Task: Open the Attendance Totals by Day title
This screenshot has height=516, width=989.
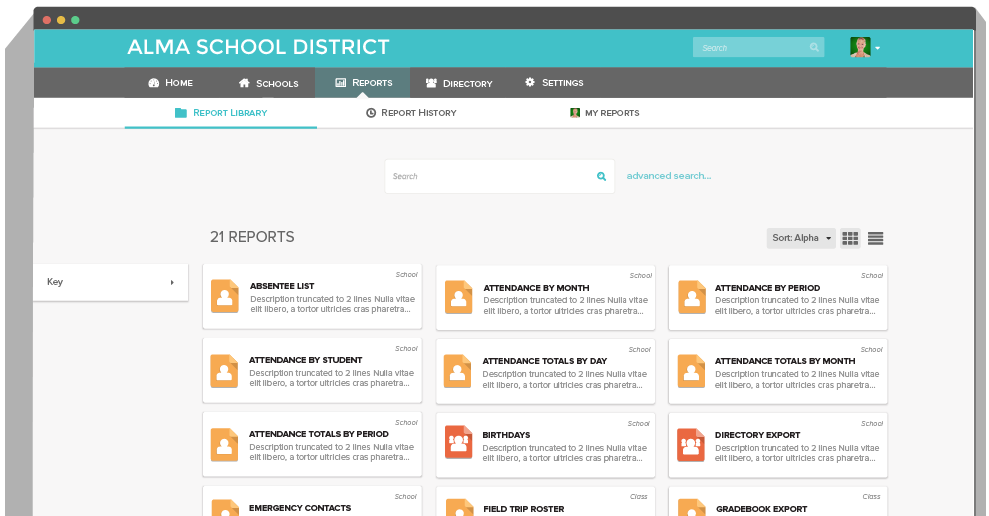Action: [544, 361]
